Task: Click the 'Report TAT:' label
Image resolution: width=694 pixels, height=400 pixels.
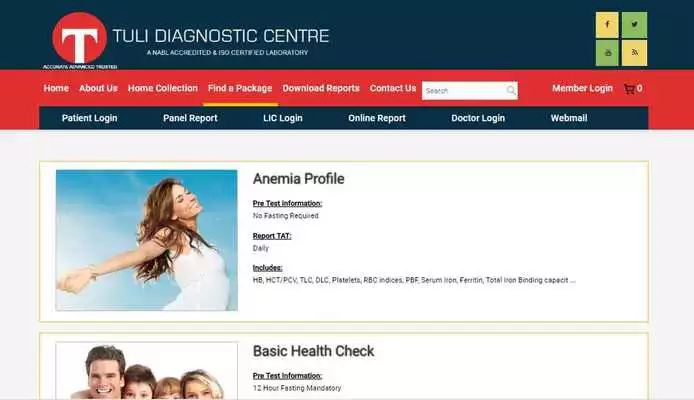Action: pos(272,236)
